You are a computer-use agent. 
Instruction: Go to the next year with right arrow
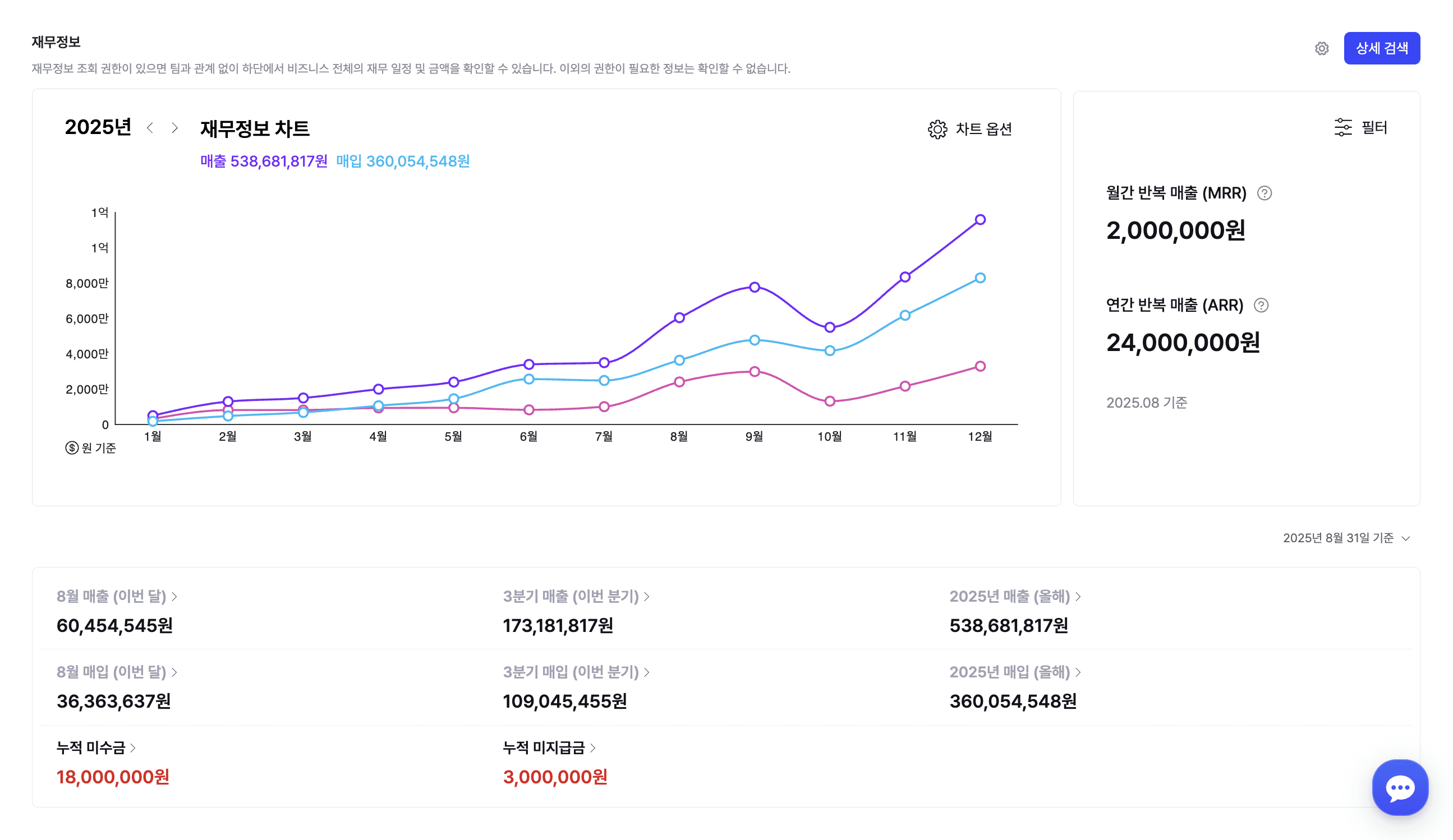coord(174,128)
